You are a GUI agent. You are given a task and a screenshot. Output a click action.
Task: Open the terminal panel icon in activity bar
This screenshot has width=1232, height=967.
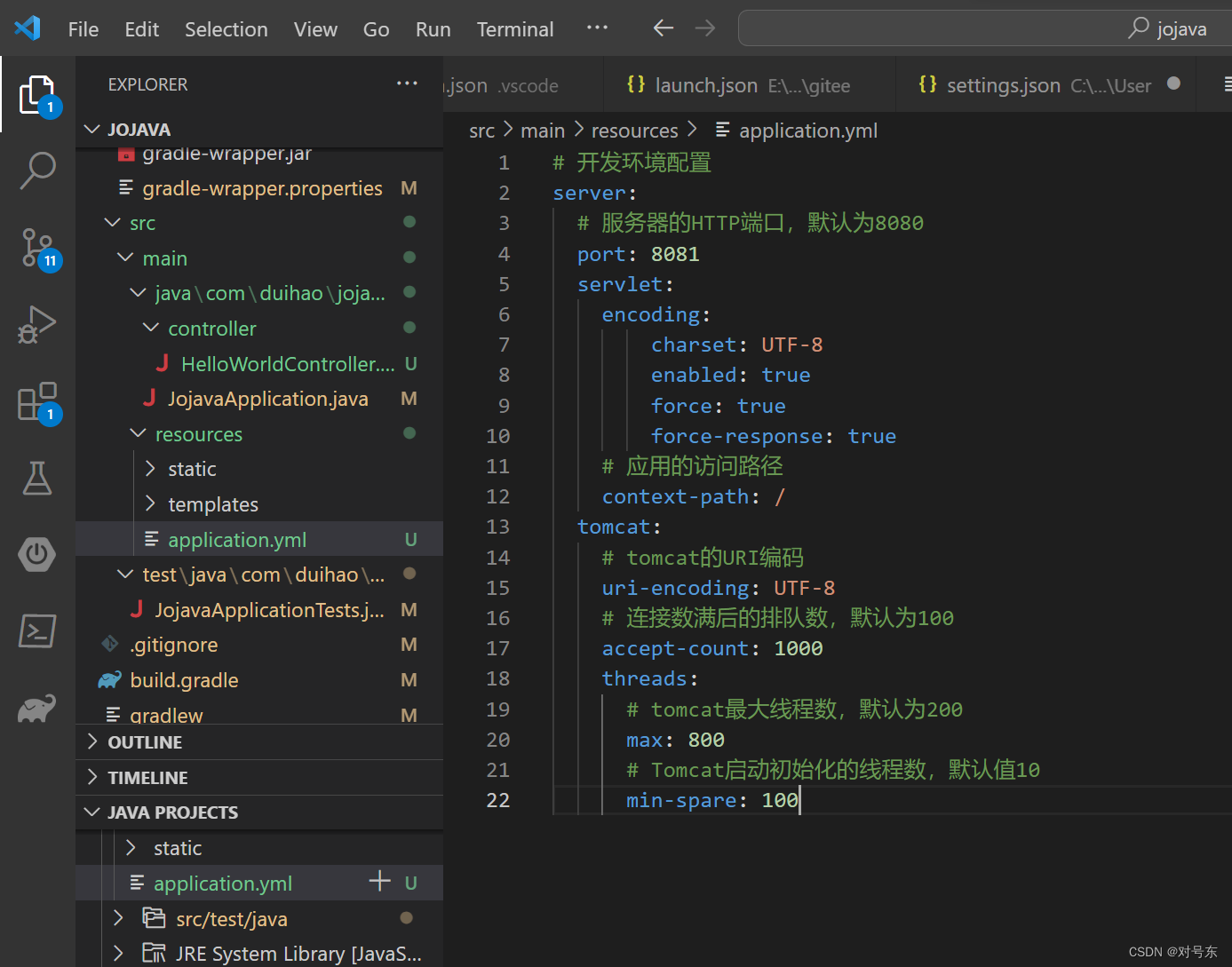click(37, 631)
